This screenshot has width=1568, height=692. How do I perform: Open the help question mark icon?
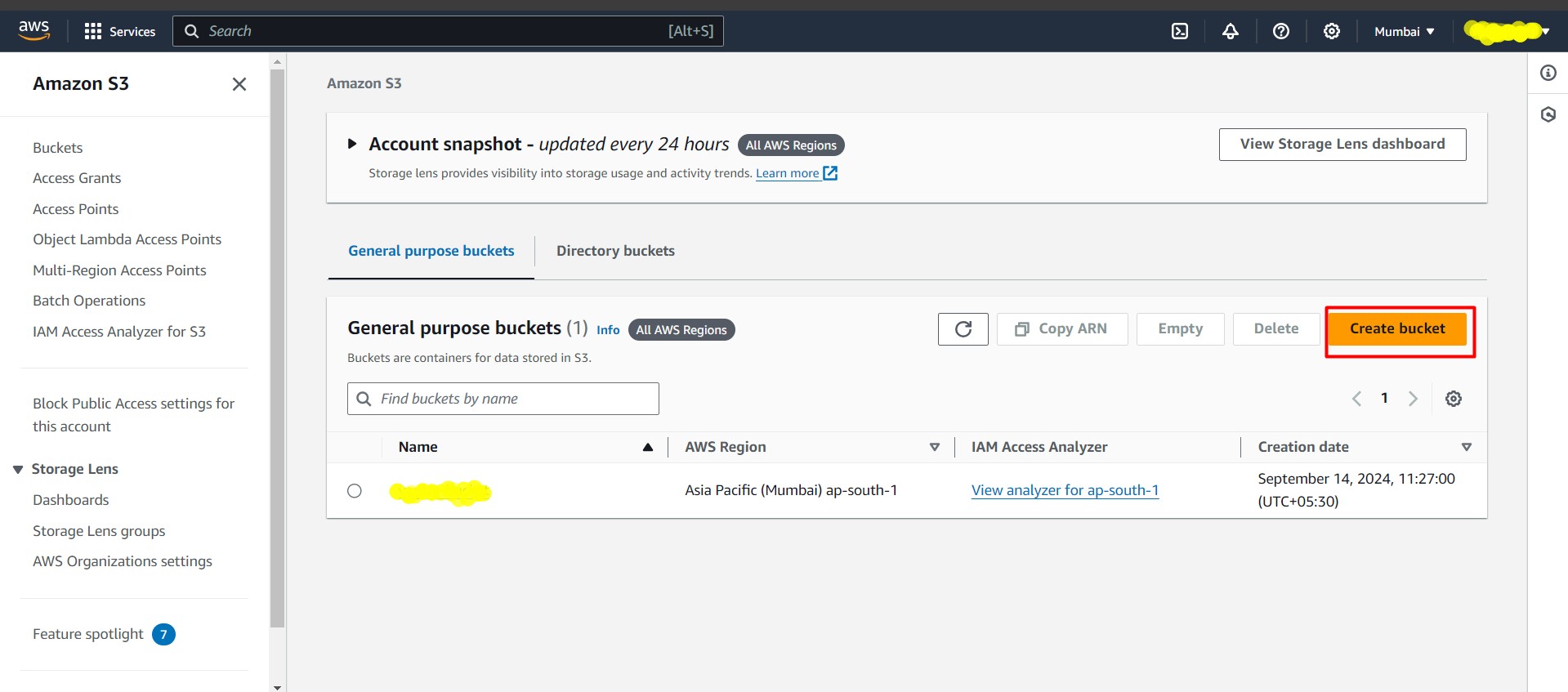pyautogui.click(x=1280, y=31)
